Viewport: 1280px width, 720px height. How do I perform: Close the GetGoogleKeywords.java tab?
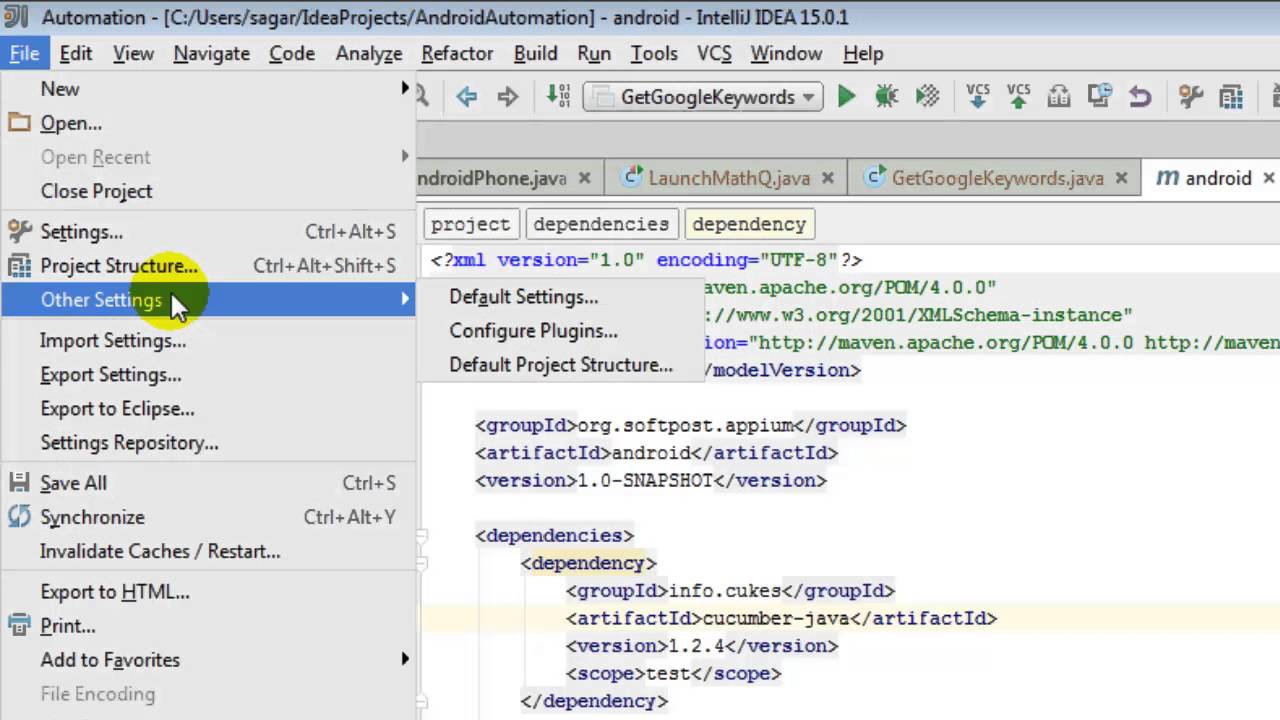[x=1121, y=178]
